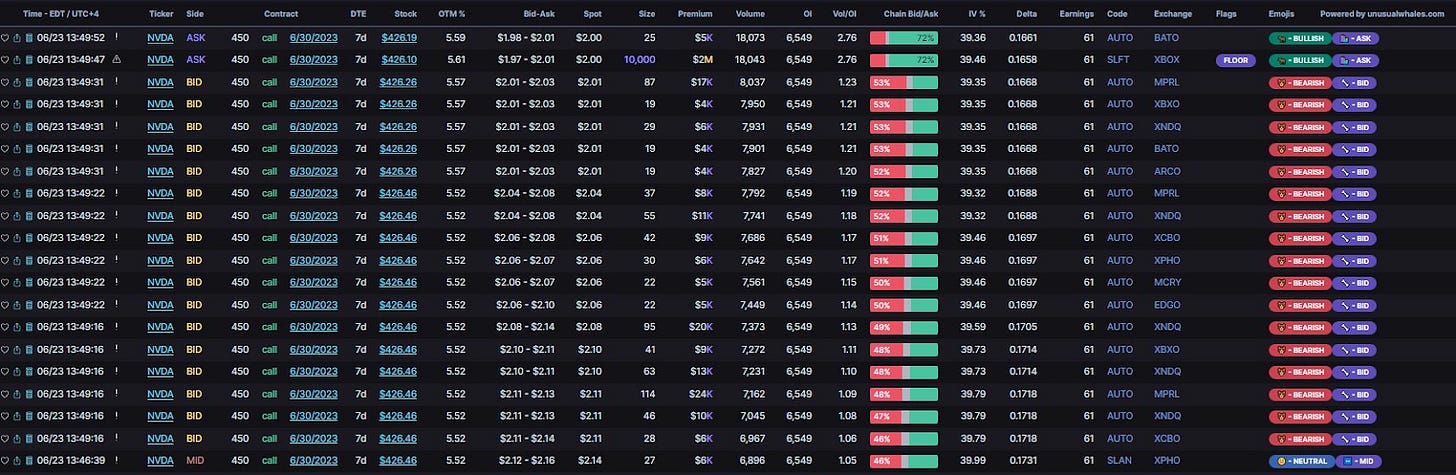The height and width of the screenshot is (475, 1456).
Task: Open calculator icon on 13:46:39 row
Action: (x=29, y=460)
